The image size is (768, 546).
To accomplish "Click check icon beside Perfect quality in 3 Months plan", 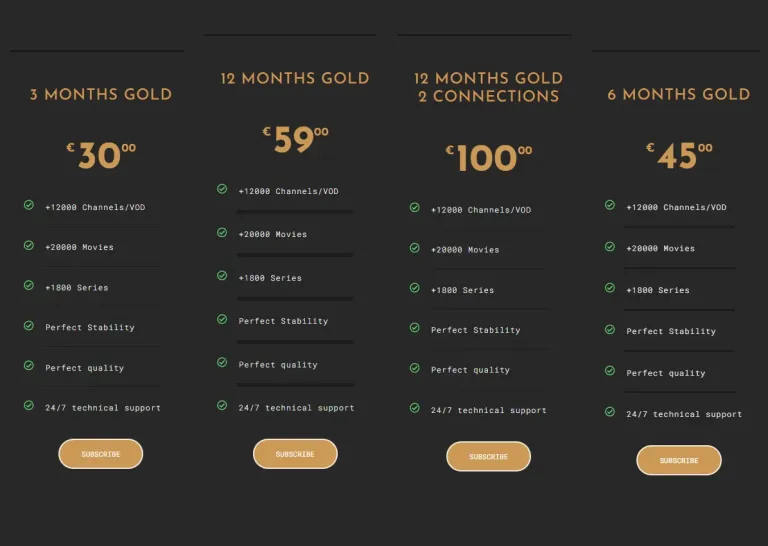I will click(29, 365).
